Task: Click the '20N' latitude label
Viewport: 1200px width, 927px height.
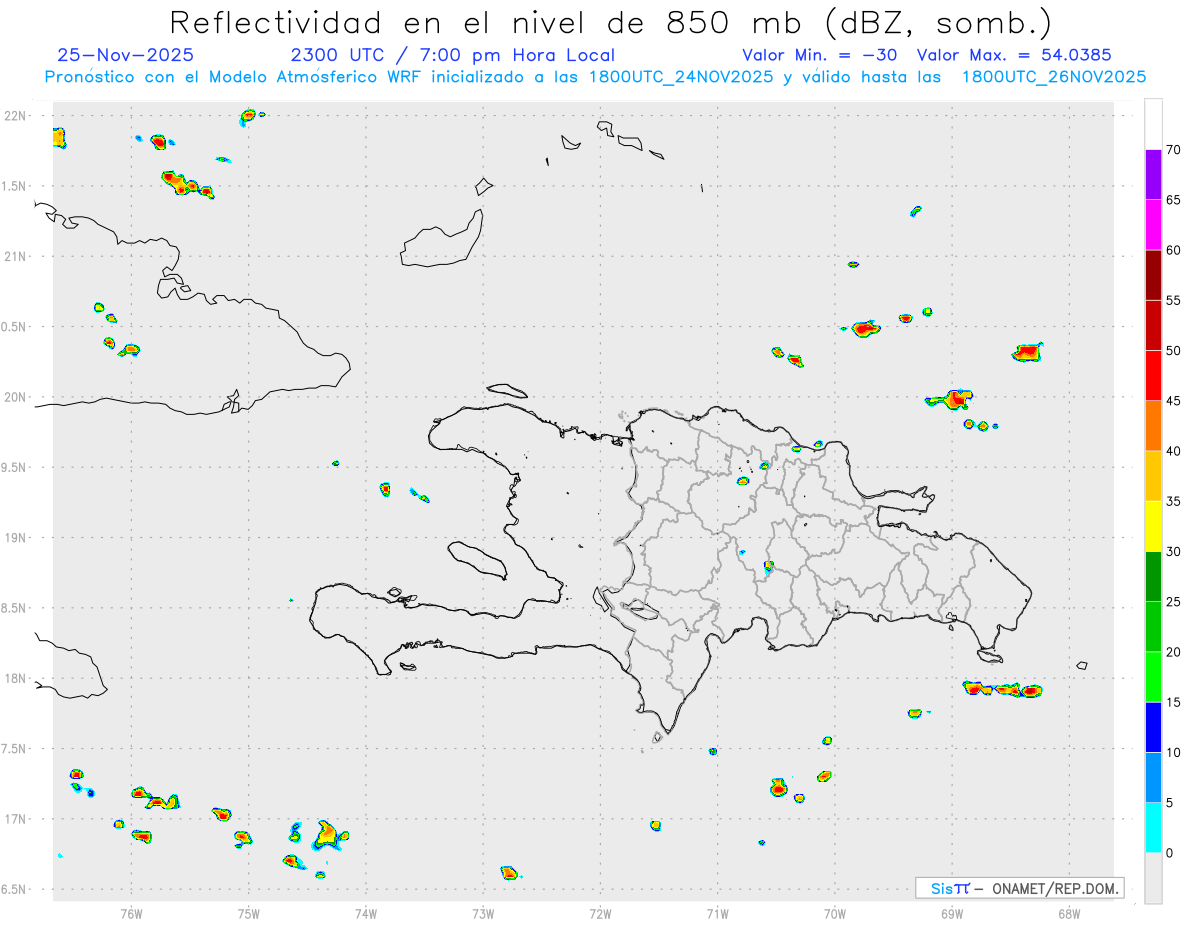Action: (14, 397)
